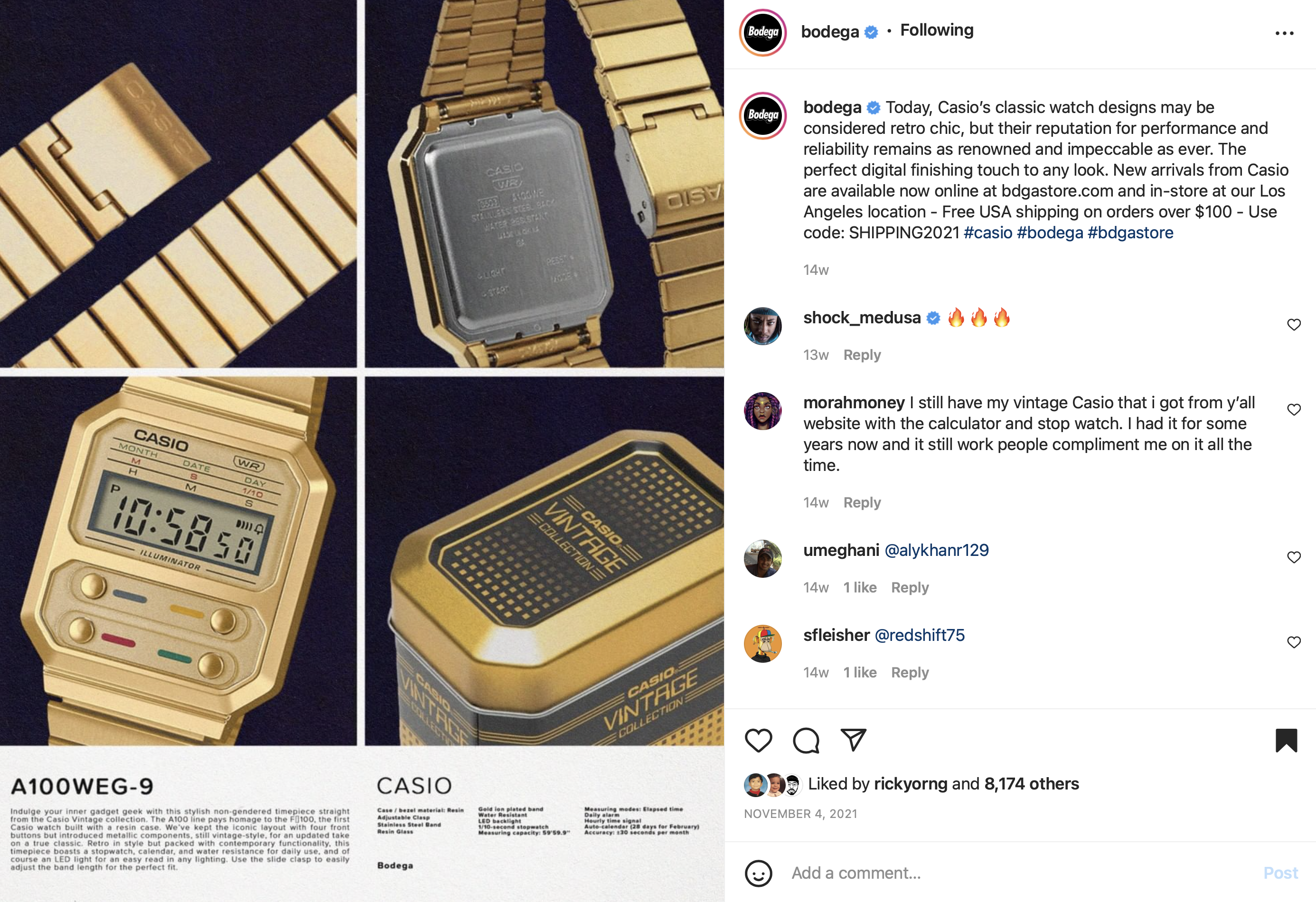The height and width of the screenshot is (902, 1316).
Task: Visit the @alykhanr129 mention
Action: pos(936,550)
